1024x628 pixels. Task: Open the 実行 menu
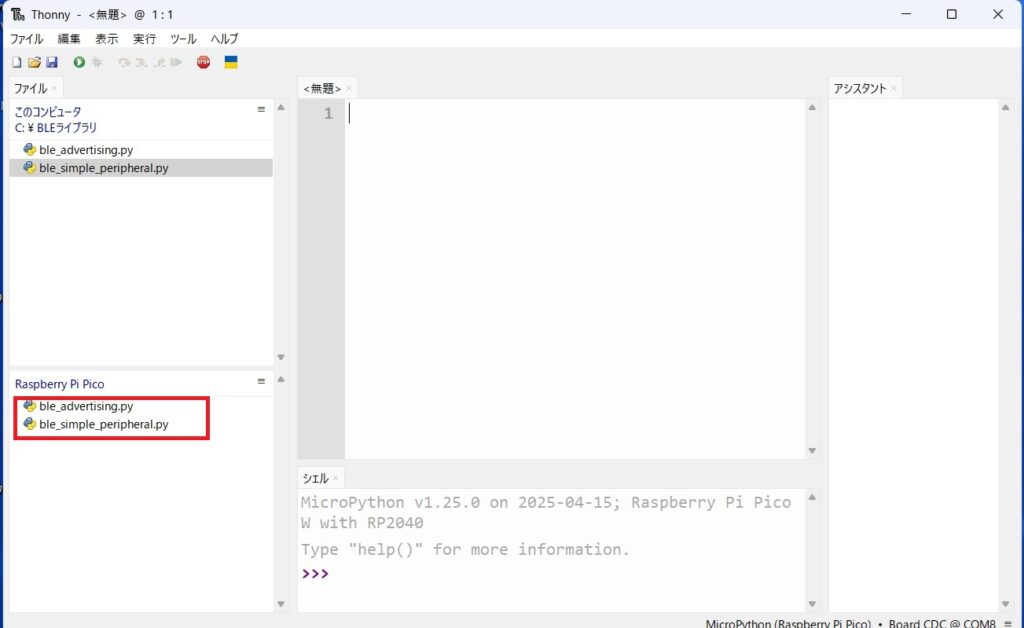pos(144,39)
